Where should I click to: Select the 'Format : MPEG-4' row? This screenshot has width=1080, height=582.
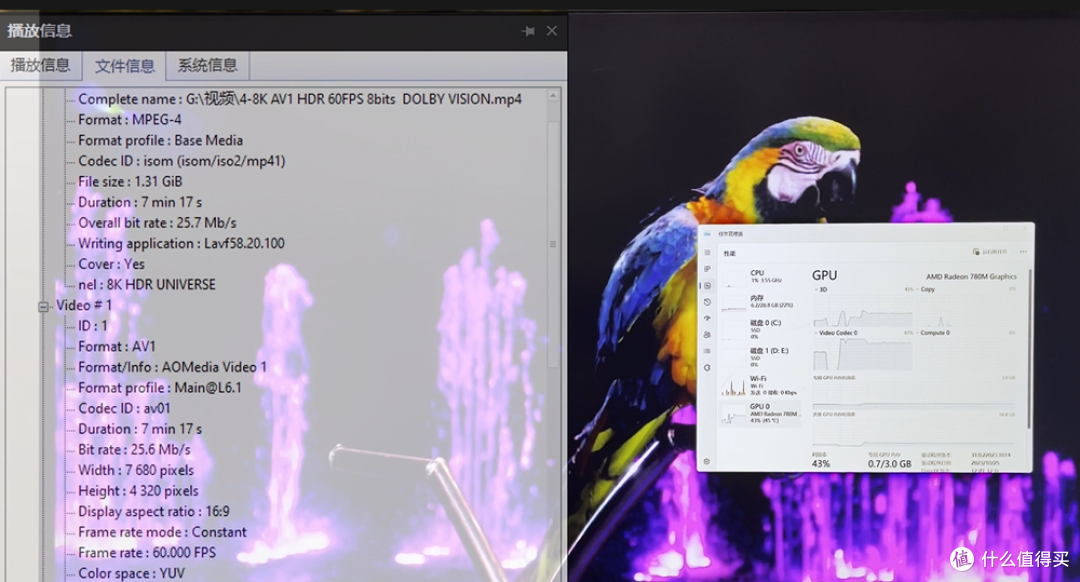129,119
